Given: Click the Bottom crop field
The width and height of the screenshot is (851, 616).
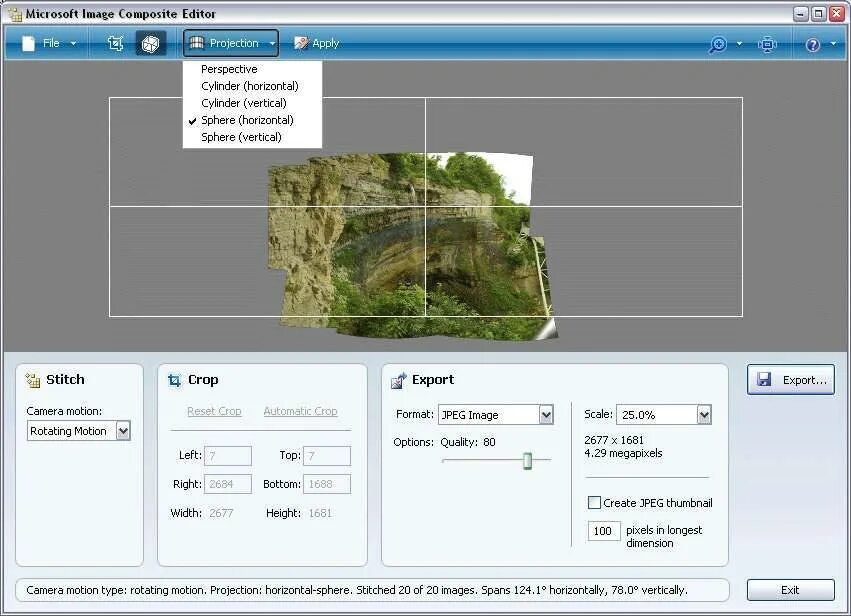Looking at the screenshot, I should [327, 484].
